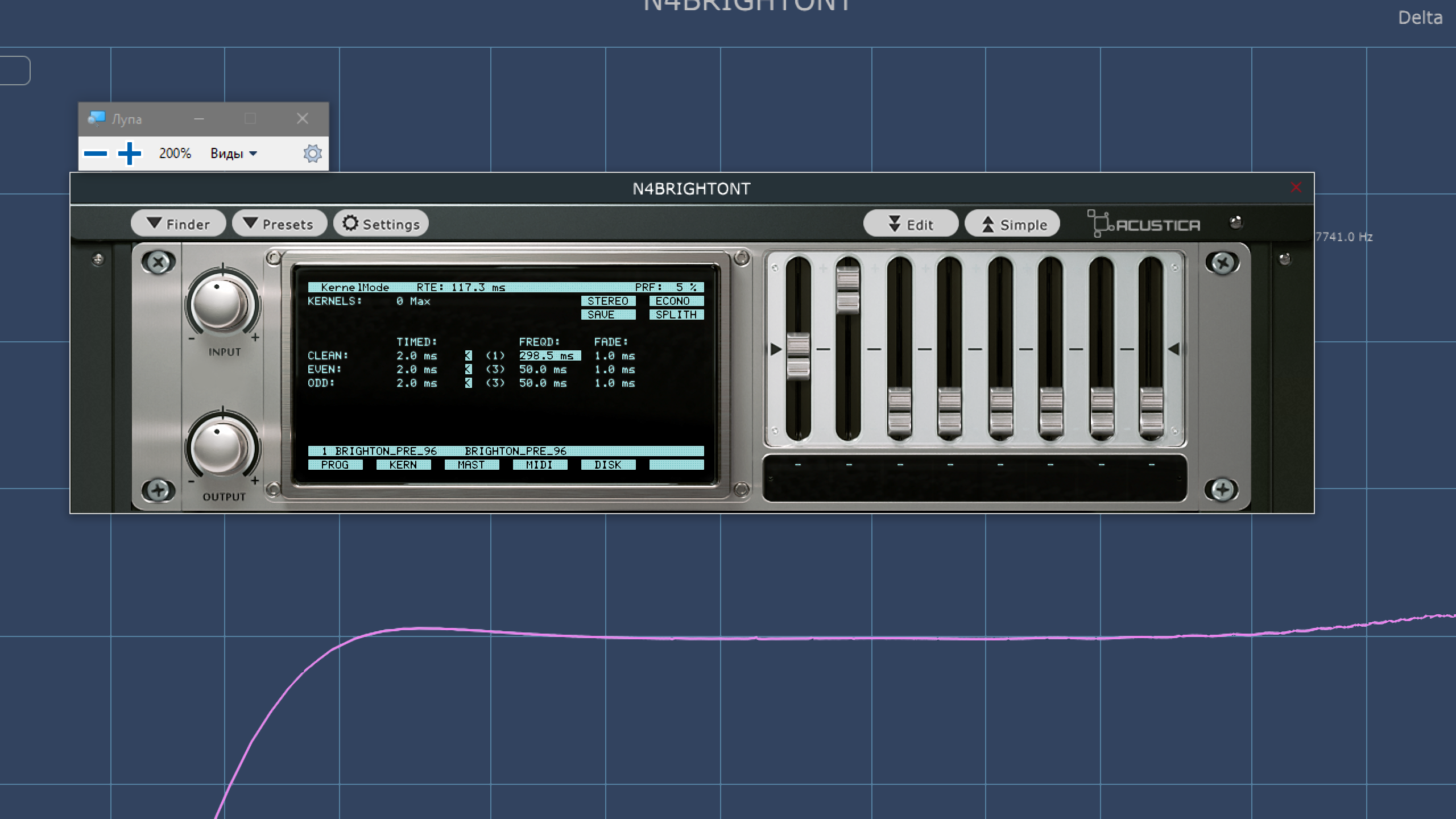Click the EVEN FADE value 1.0 ms
The width and height of the screenshot is (1456, 819).
(615, 369)
